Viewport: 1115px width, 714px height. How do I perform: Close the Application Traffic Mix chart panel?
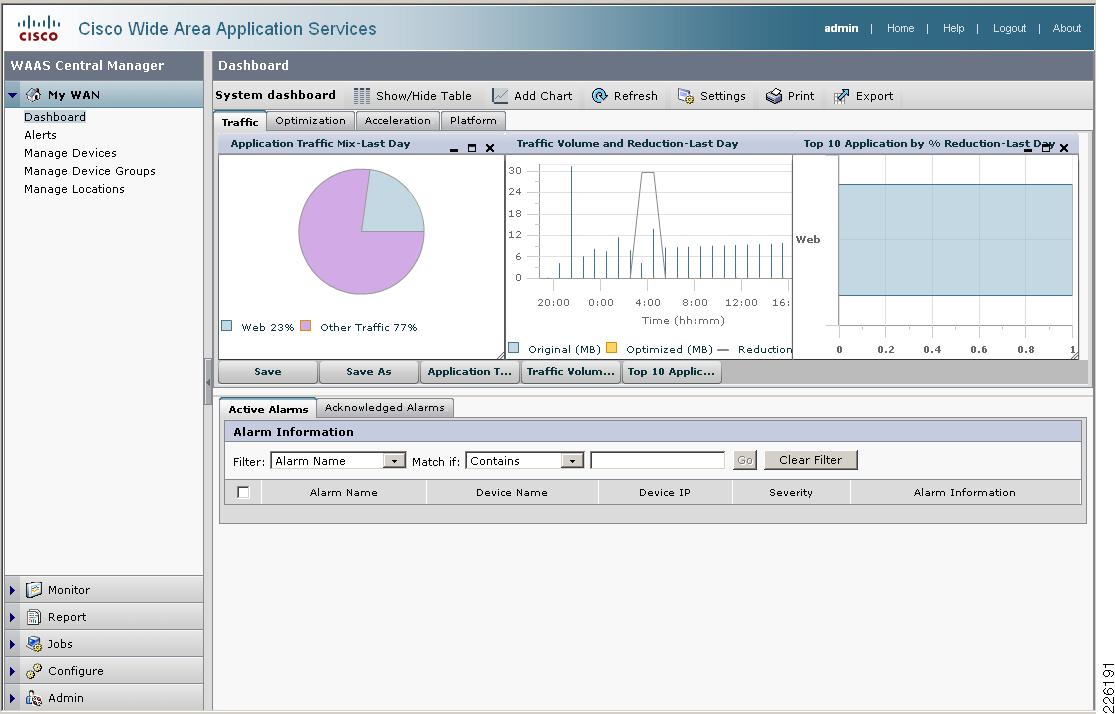[490, 148]
